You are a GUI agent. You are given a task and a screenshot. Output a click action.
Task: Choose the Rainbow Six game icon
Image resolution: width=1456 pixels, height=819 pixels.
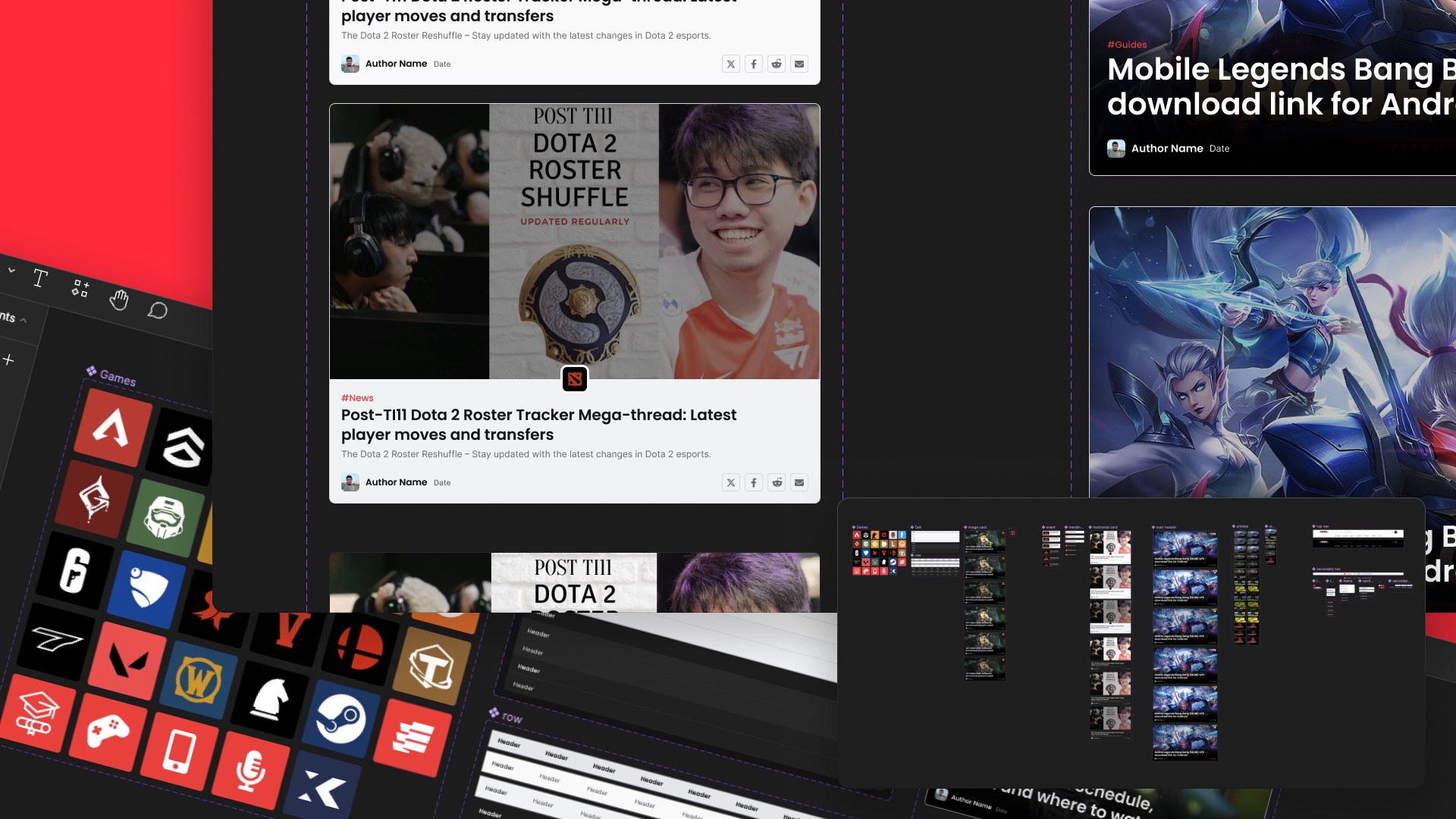point(76,570)
